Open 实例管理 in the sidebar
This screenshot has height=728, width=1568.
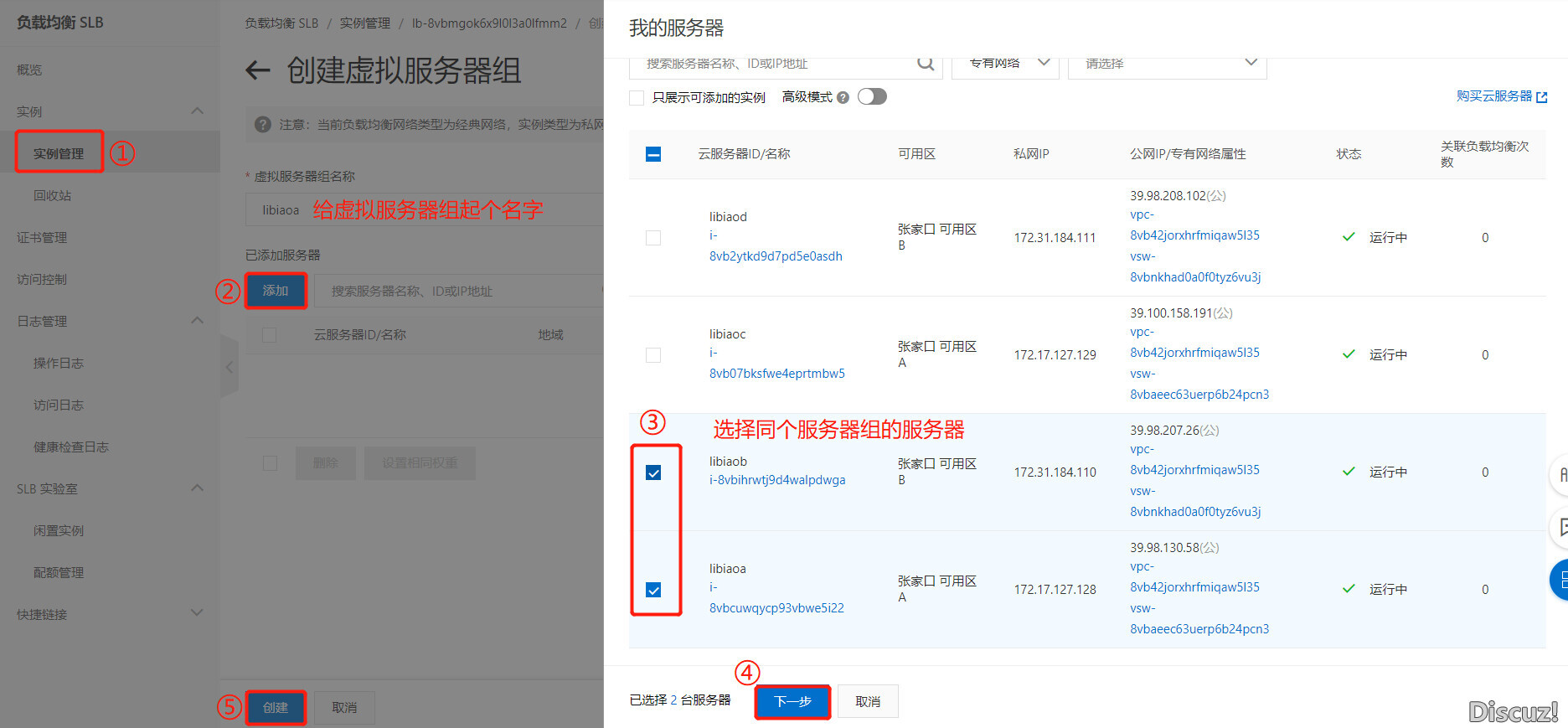59,153
